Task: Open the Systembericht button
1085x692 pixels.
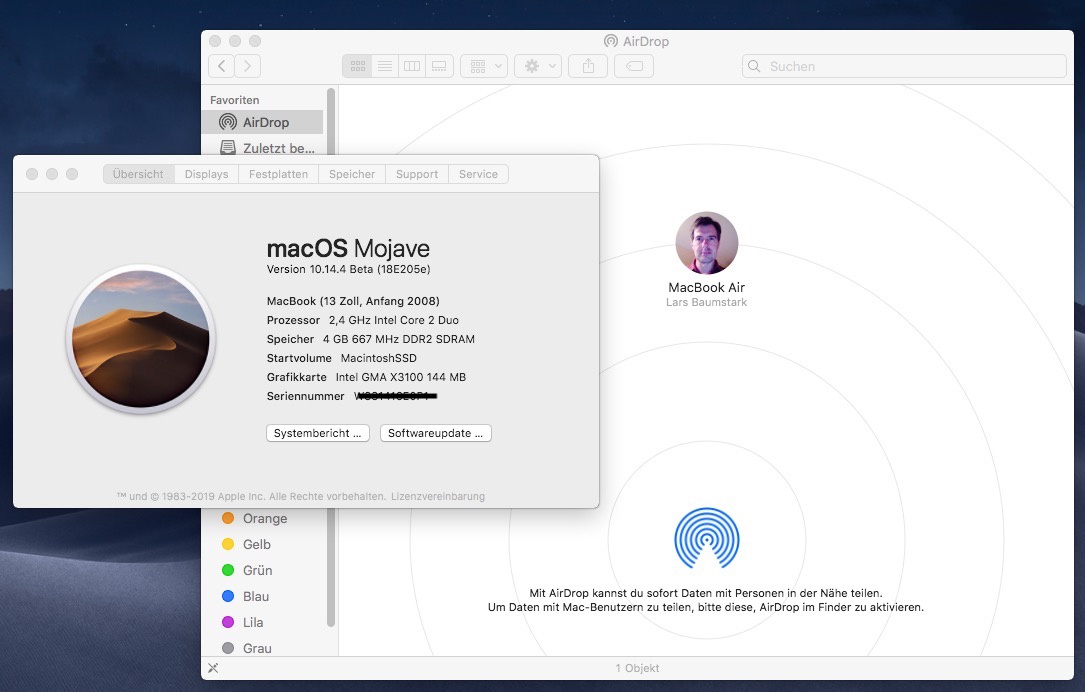Action: pyautogui.click(x=318, y=433)
